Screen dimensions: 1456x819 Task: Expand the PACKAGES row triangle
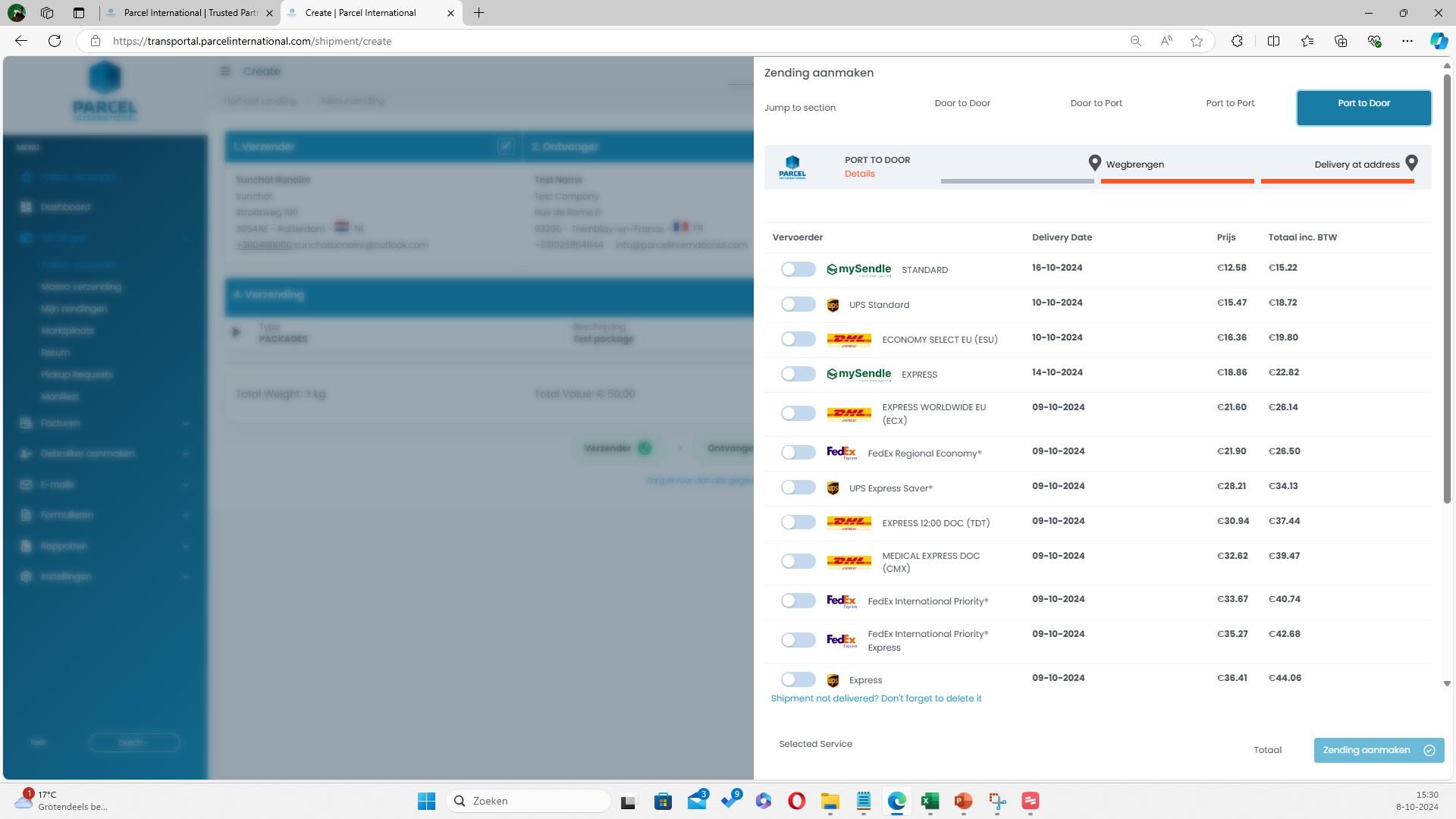[236, 332]
